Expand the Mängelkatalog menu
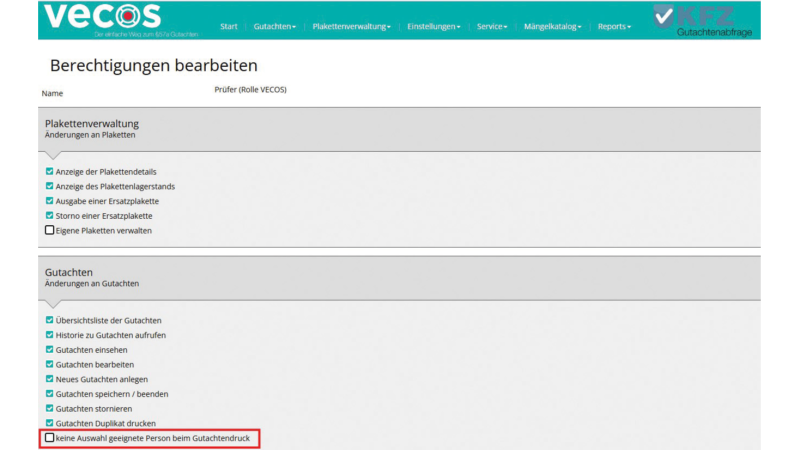 click(553, 27)
